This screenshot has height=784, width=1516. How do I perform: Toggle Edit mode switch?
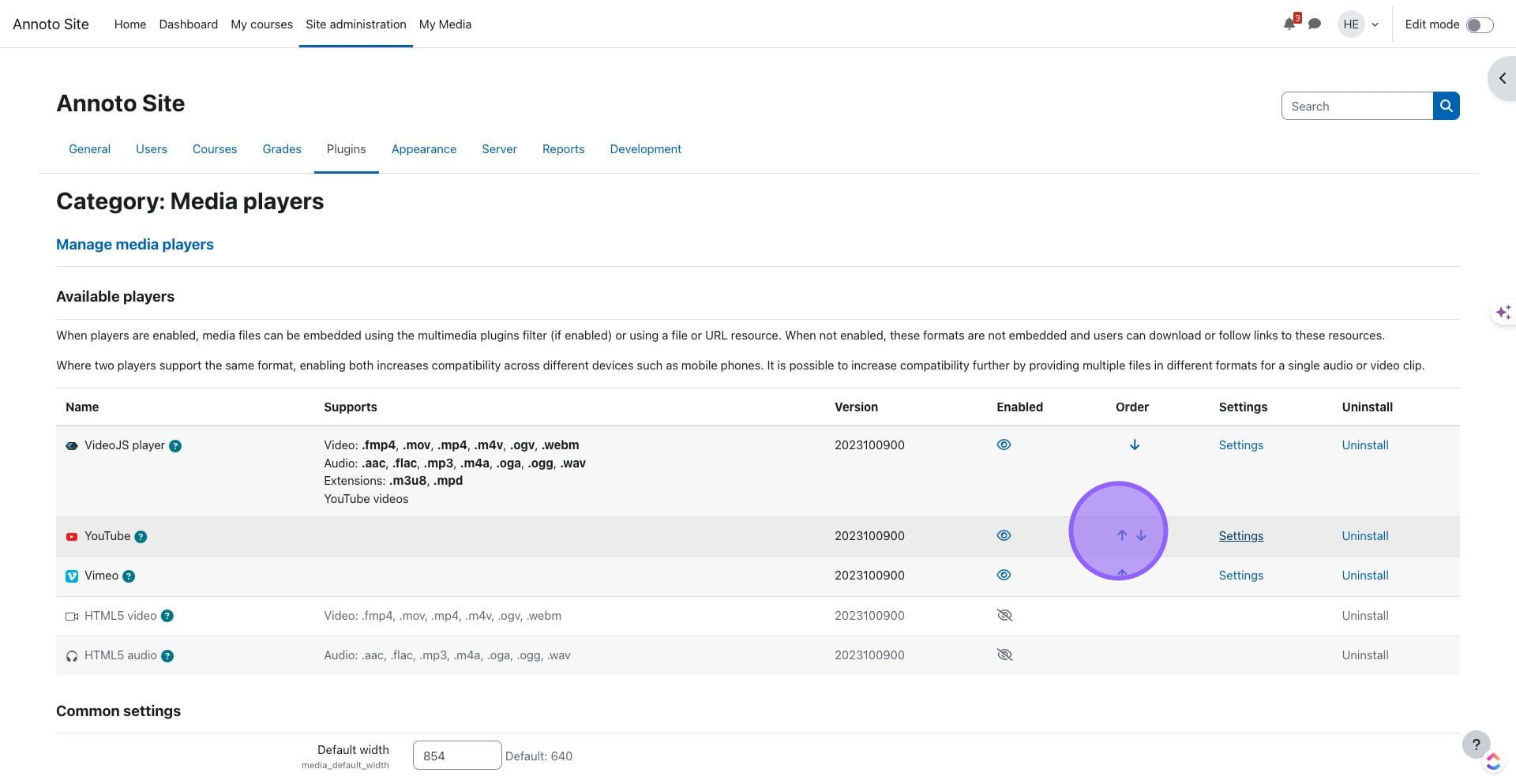click(1479, 25)
